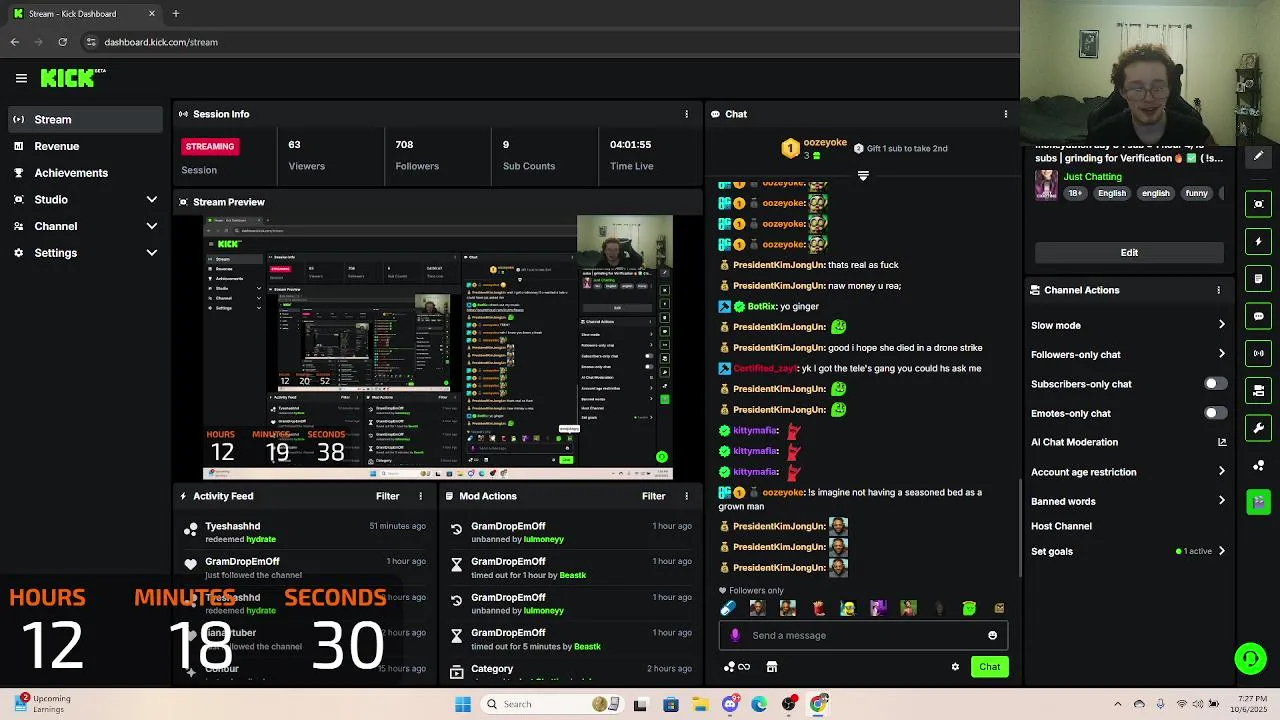
Task: Open Set goals chevron
Action: coord(1221,551)
